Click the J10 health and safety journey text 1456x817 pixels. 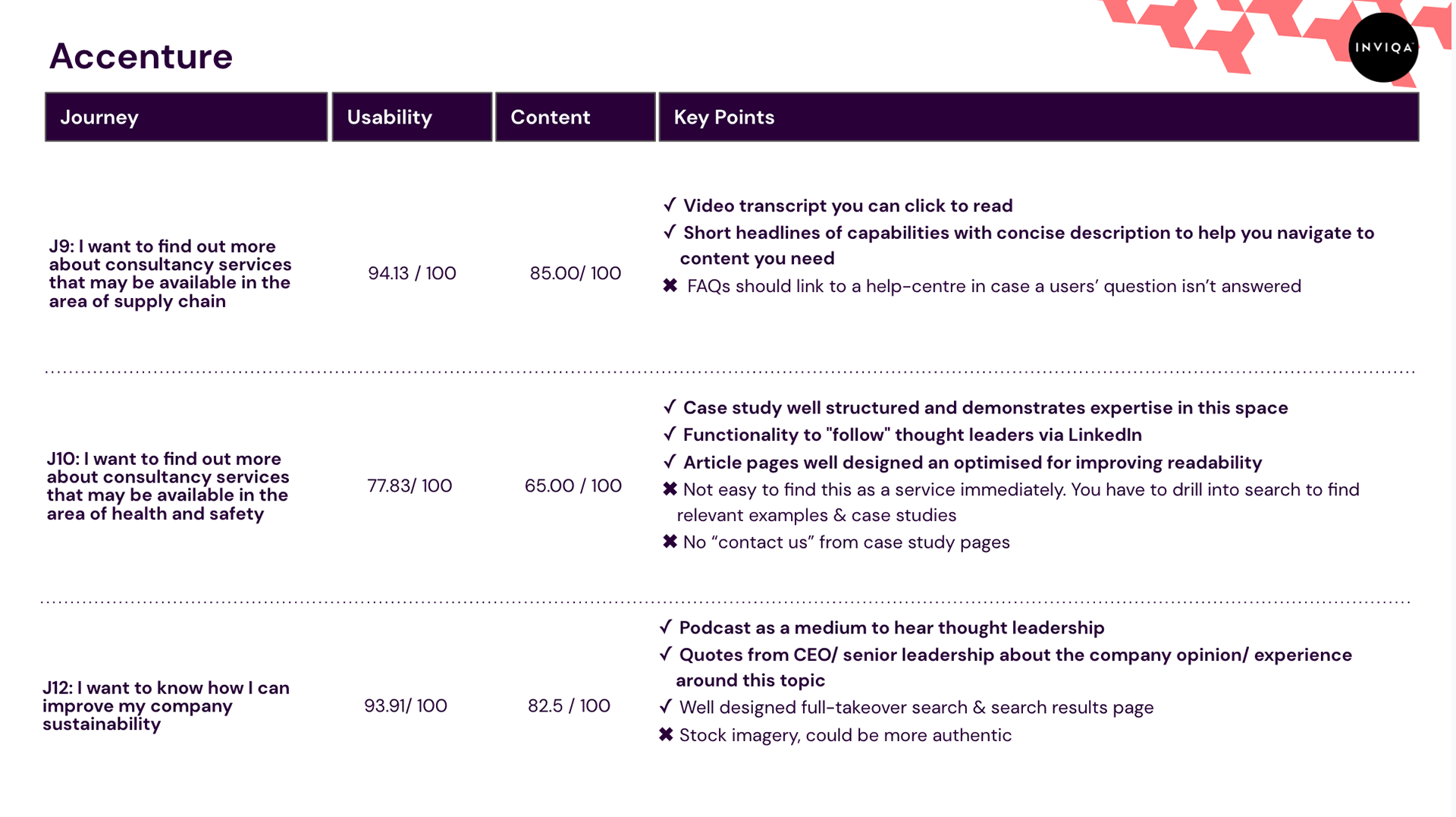point(168,485)
